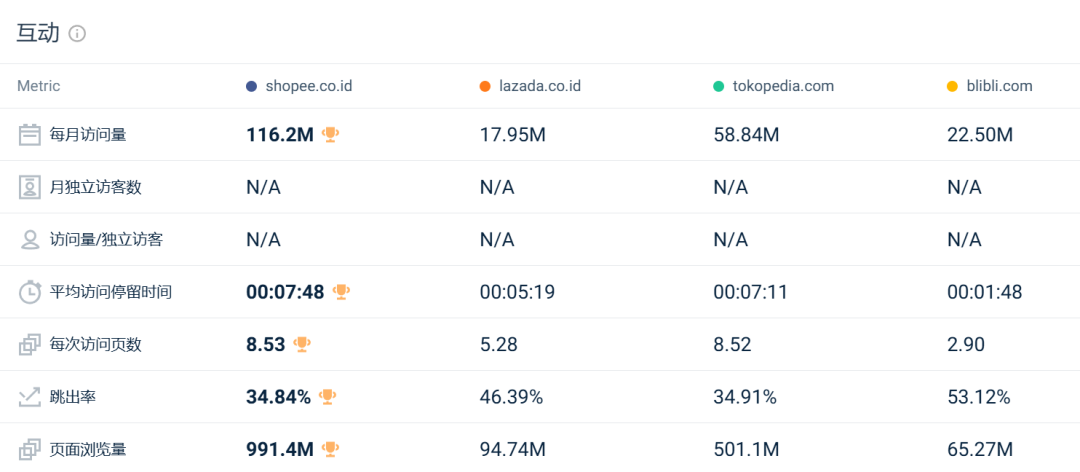The image size is (1080, 472).
Task: Click shopee monthly visits value 116.2M
Action: click(280, 135)
